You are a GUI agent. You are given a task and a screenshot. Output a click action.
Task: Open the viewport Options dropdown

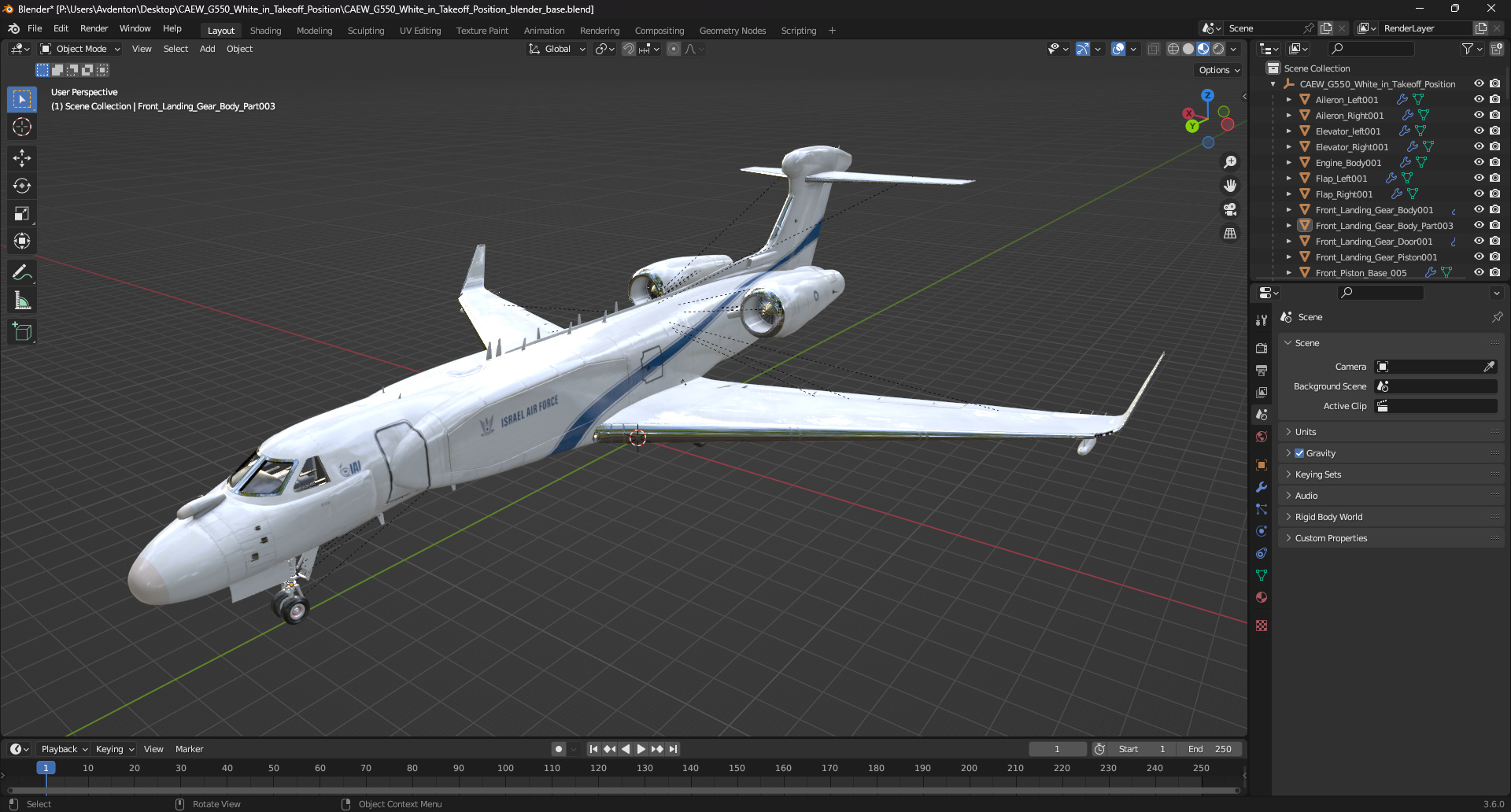[x=1219, y=70]
